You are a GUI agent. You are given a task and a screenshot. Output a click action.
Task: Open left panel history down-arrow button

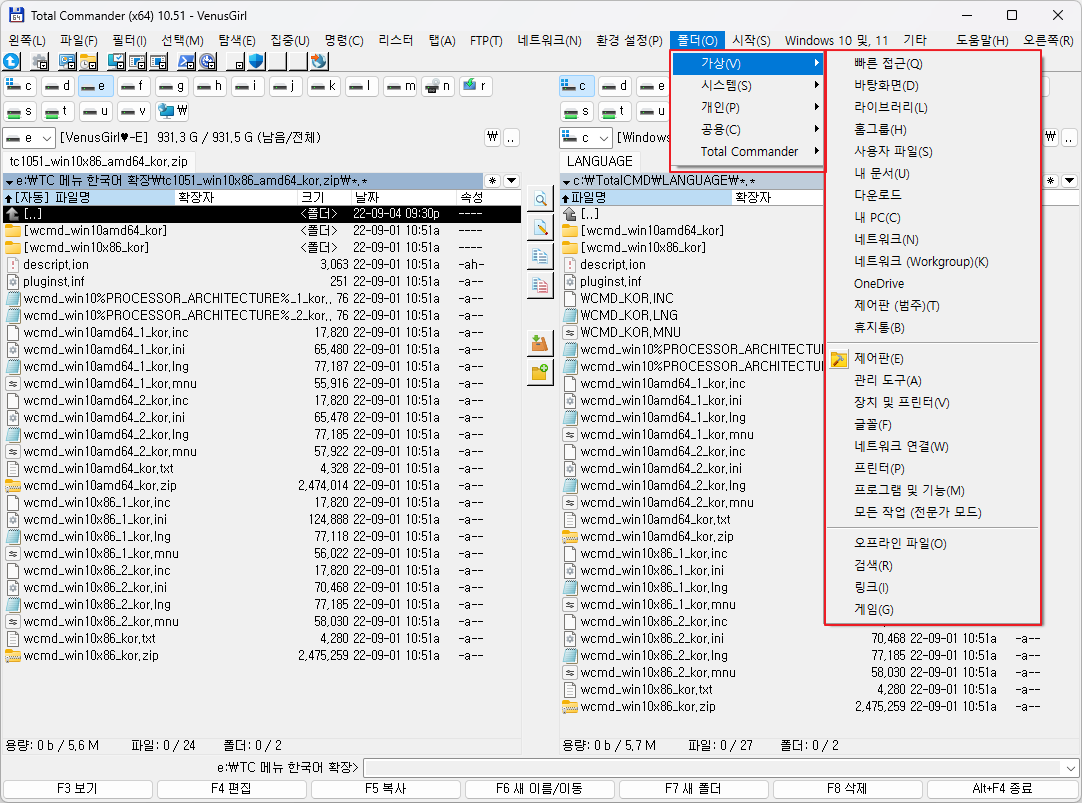(511, 181)
